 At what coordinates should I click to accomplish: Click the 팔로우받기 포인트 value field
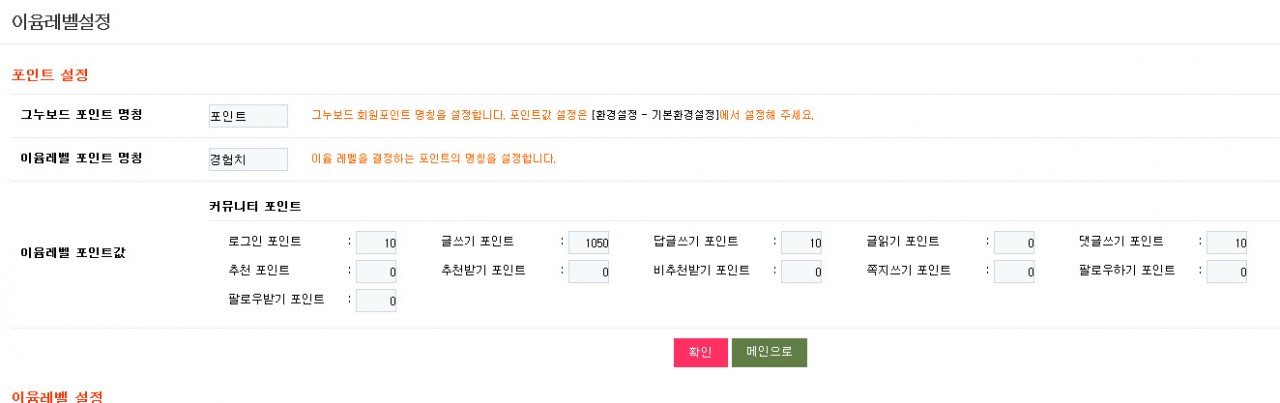click(x=376, y=300)
